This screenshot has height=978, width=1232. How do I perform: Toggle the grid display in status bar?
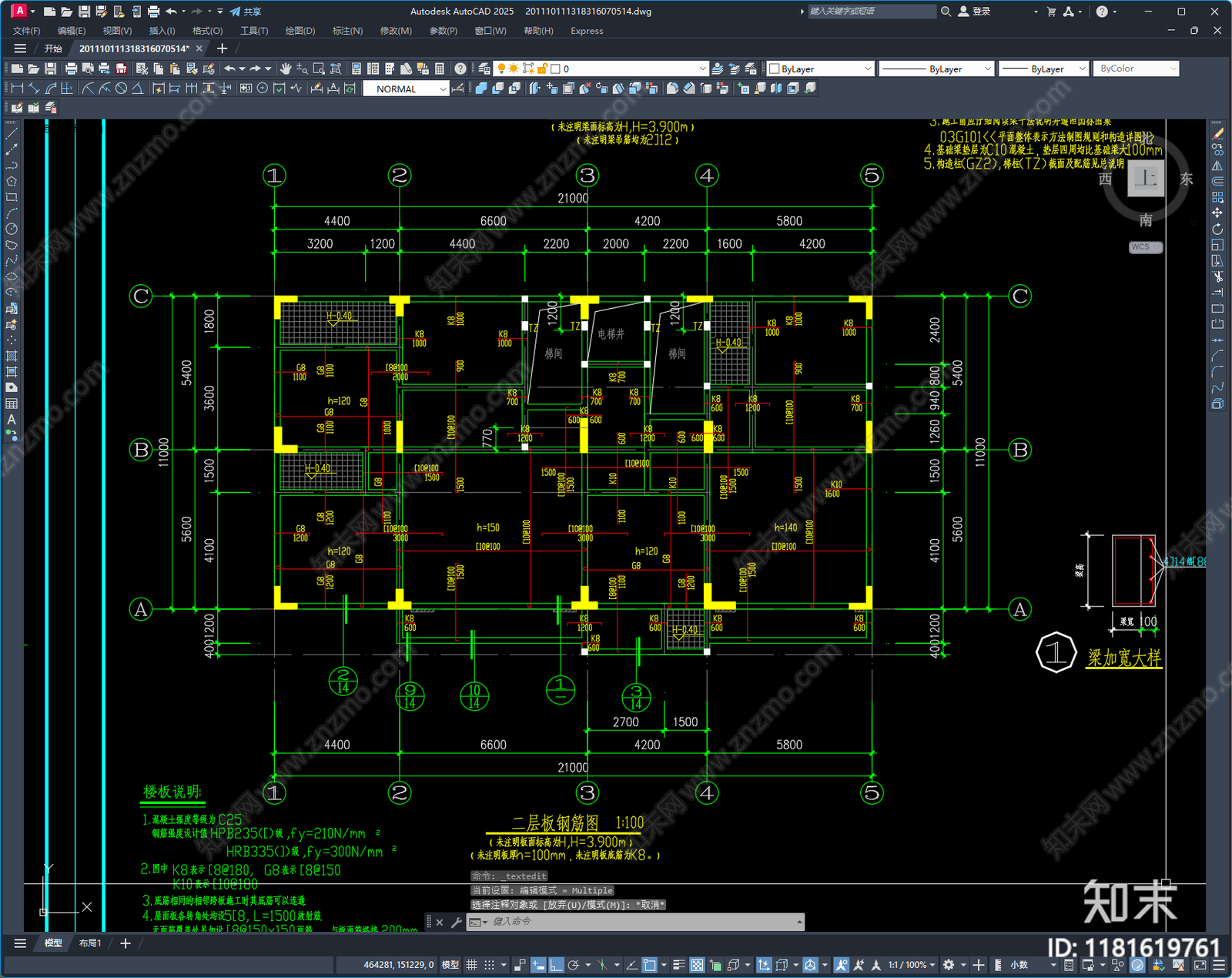(472, 965)
